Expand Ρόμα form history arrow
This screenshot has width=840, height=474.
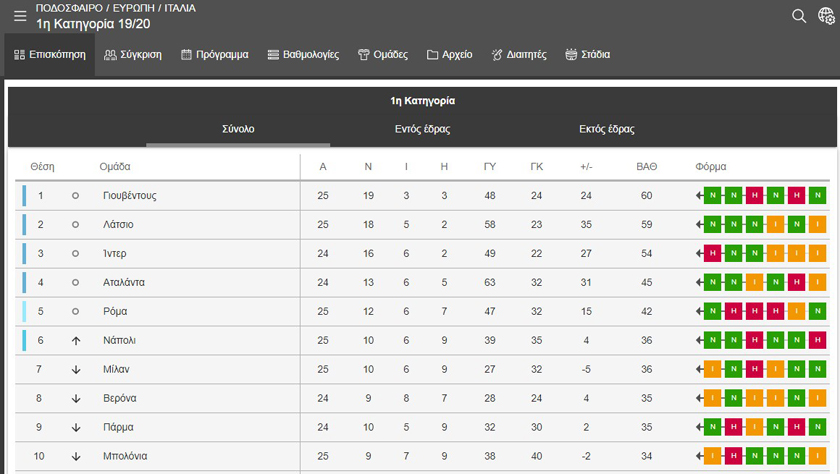(x=699, y=311)
